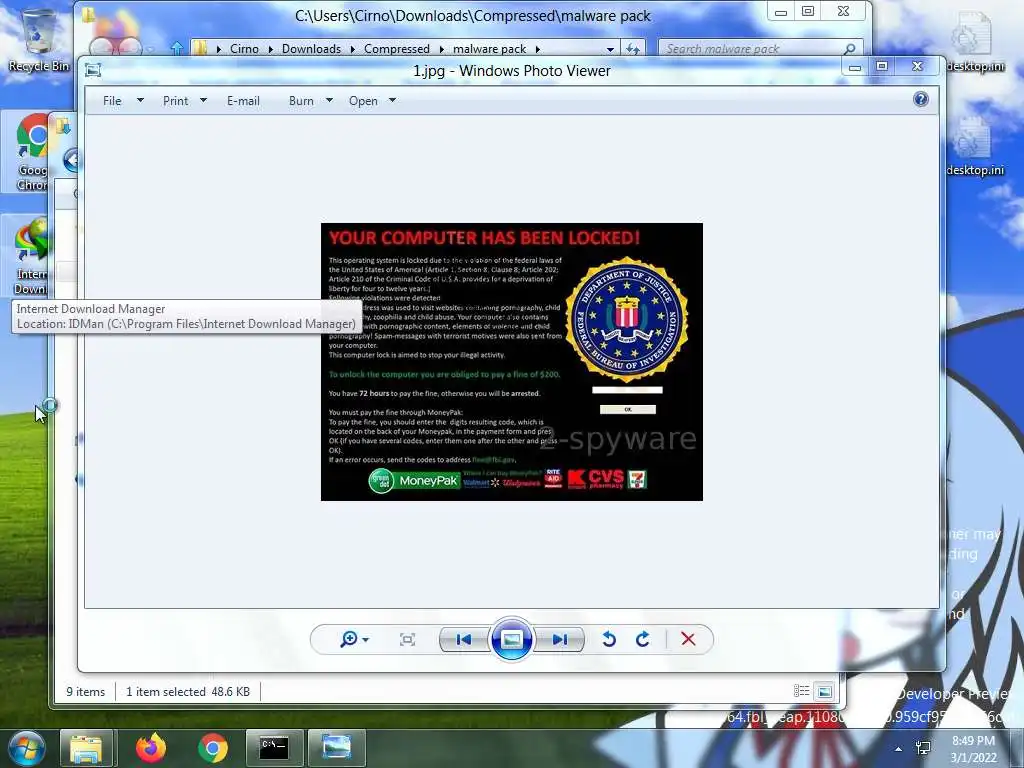1024x768 pixels.
Task: Launch Firefox from the taskbar
Action: pyautogui.click(x=151, y=748)
